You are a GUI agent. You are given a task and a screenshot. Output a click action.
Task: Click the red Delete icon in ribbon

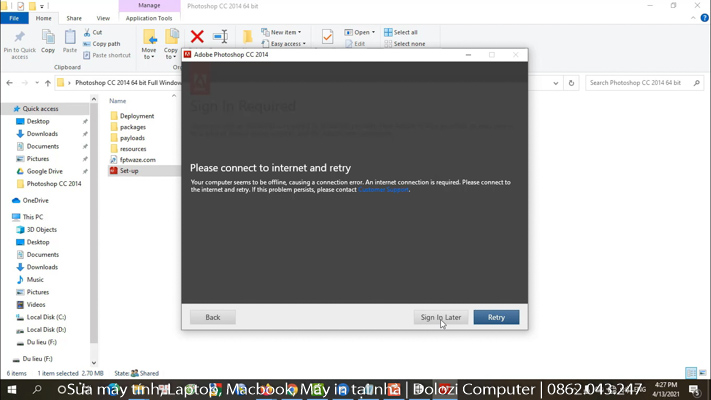pyautogui.click(x=197, y=37)
